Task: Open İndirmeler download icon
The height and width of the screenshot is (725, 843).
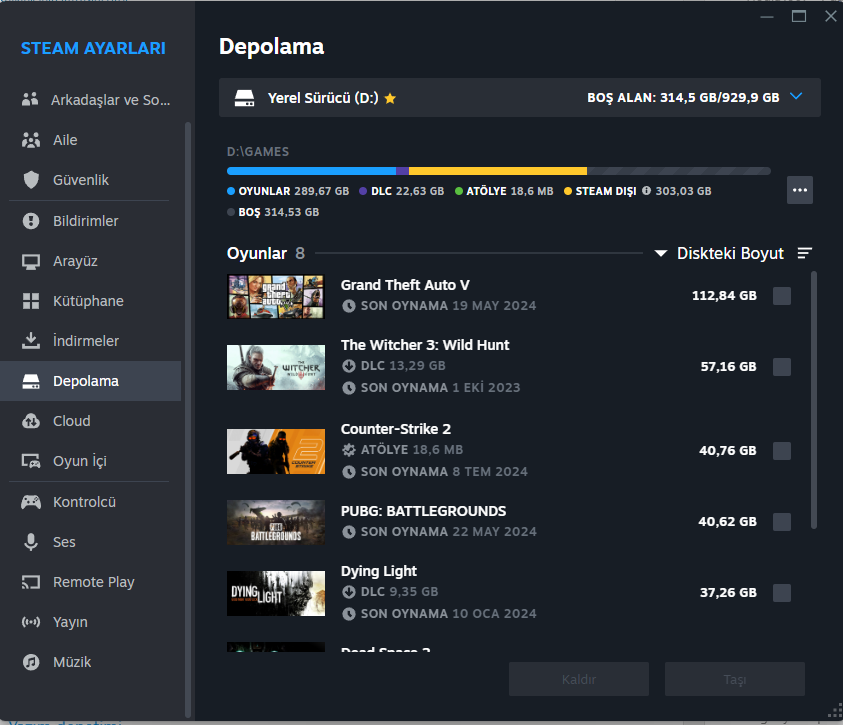Action: [x=31, y=340]
